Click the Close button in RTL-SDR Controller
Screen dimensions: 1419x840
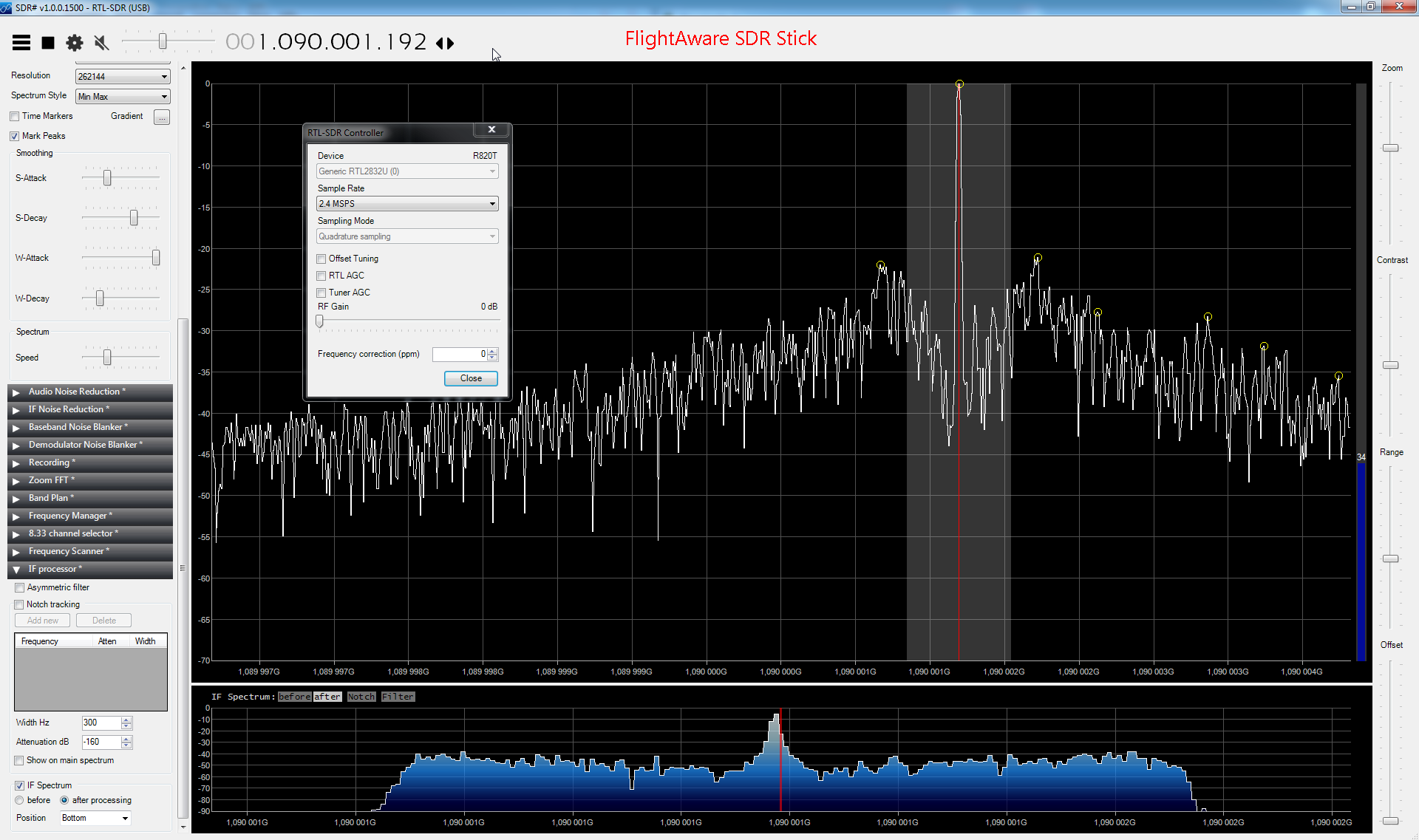tap(470, 378)
